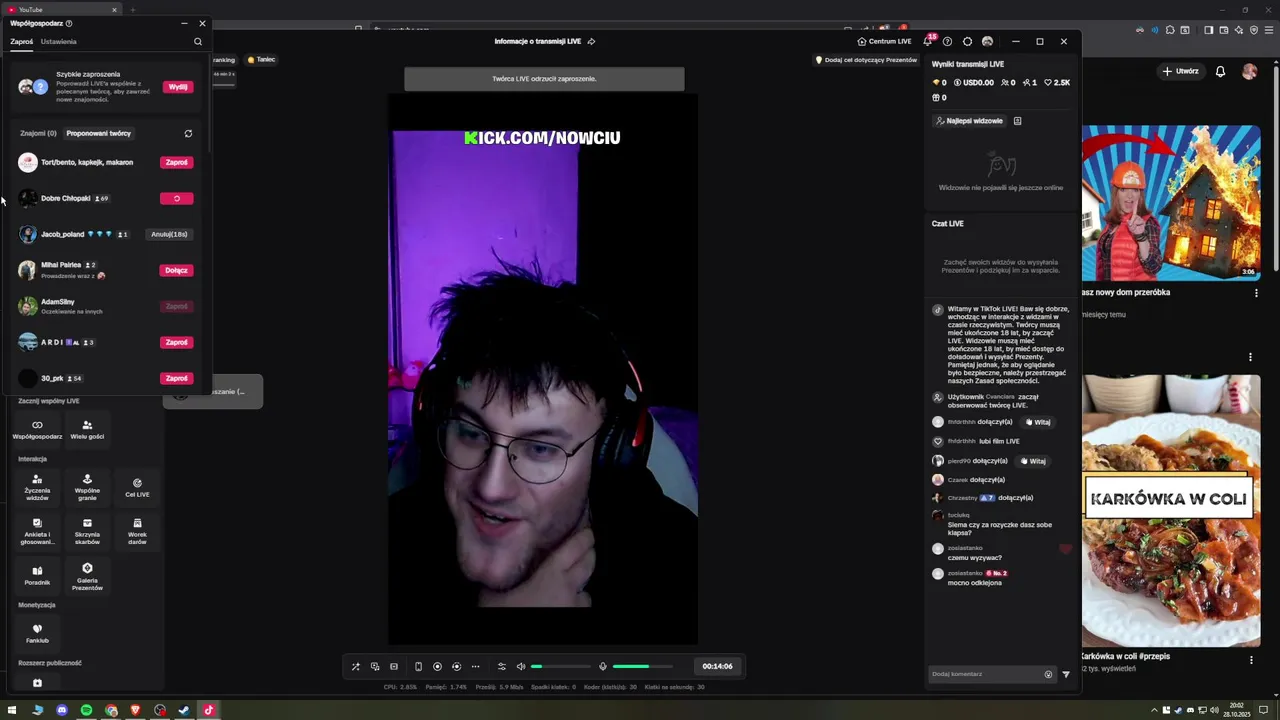Screen dimensions: 1280x720
Task: Click Taniec tag above the preview
Action: (x=261, y=60)
